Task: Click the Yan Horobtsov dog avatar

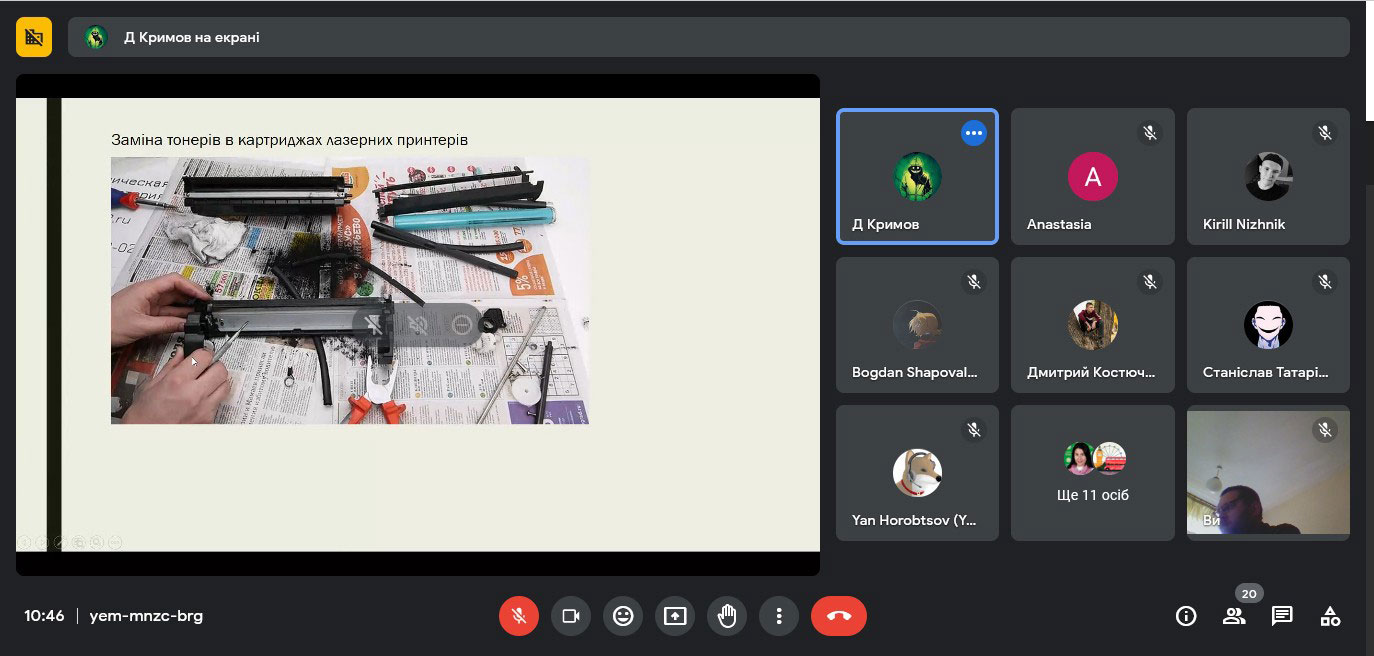Action: [x=917, y=473]
